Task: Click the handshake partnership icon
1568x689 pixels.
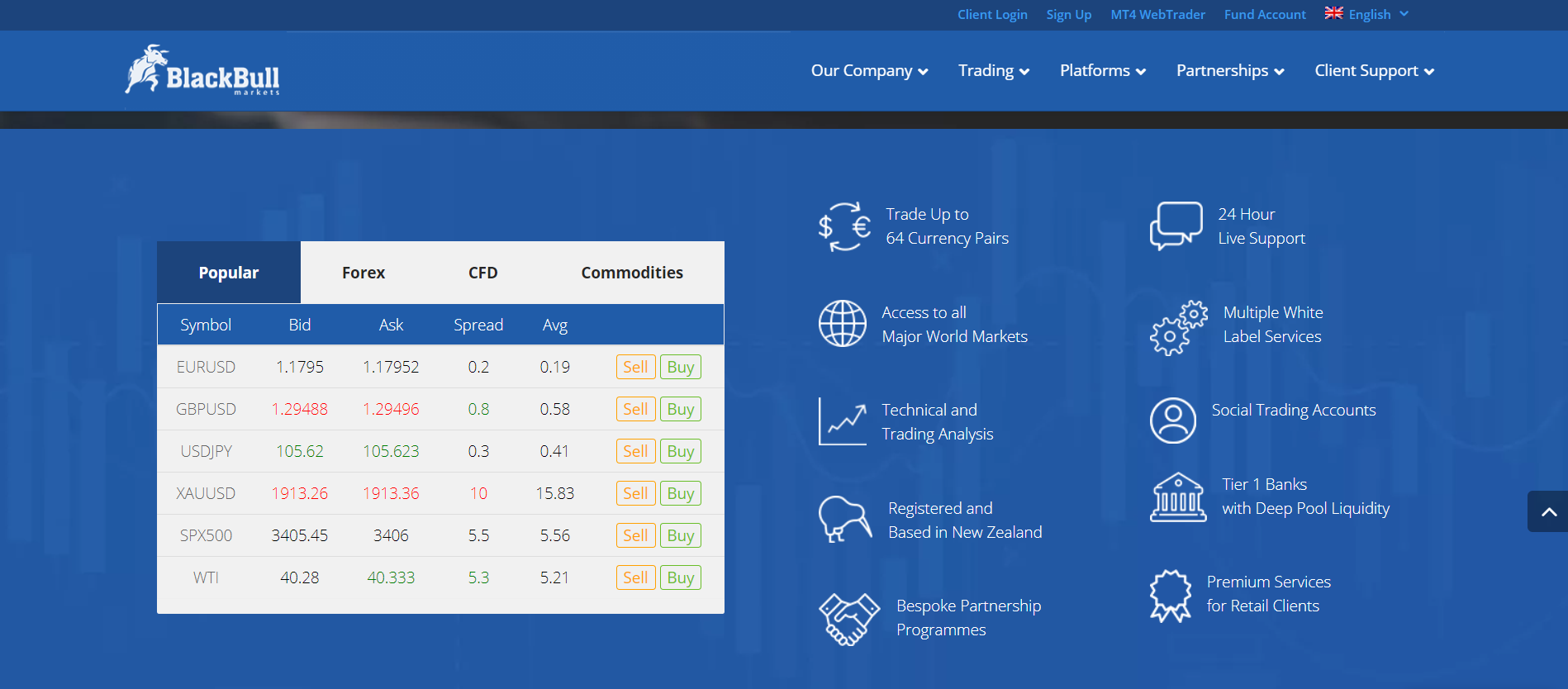Action: (848, 618)
